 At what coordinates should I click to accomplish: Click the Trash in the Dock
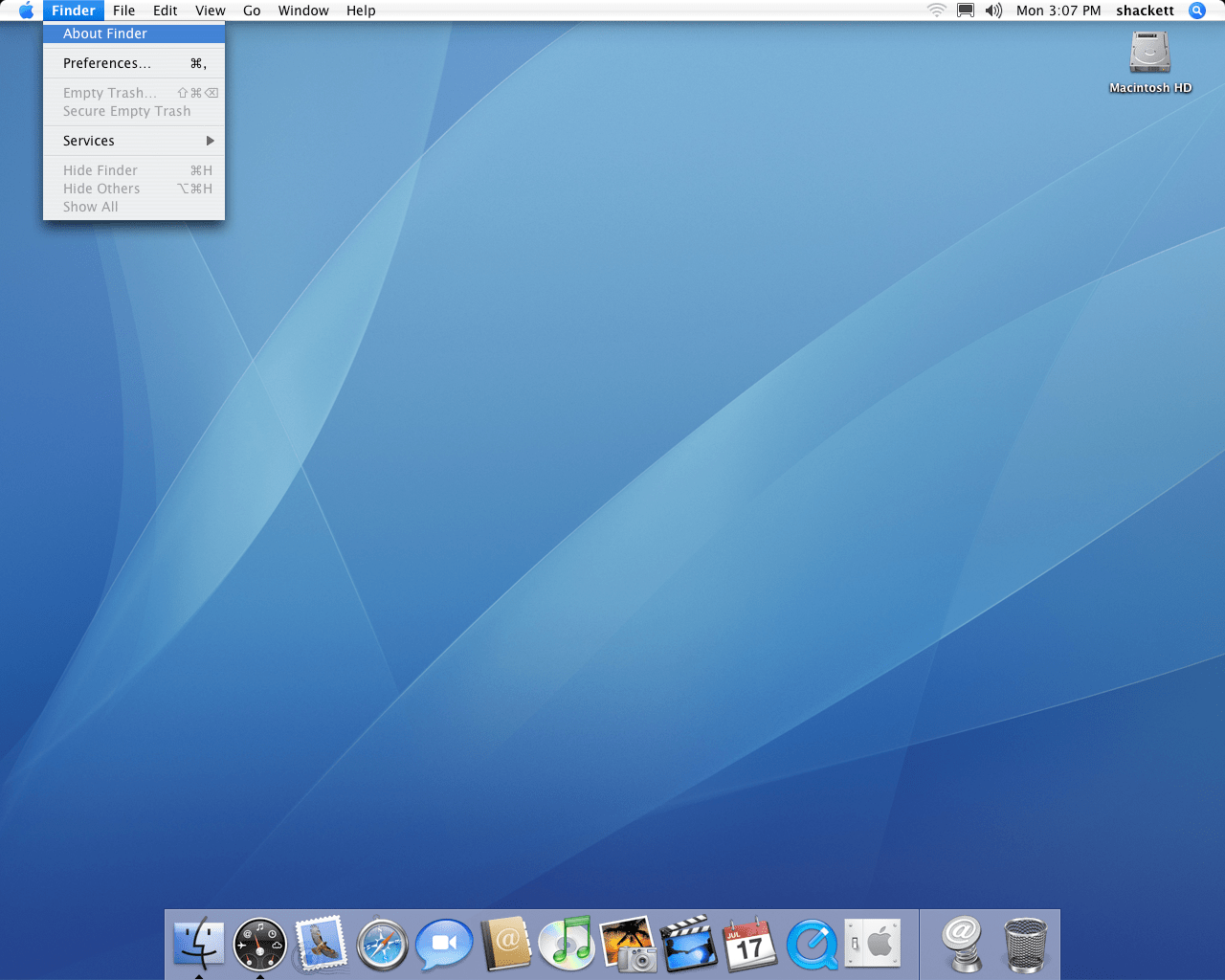click(x=1025, y=944)
